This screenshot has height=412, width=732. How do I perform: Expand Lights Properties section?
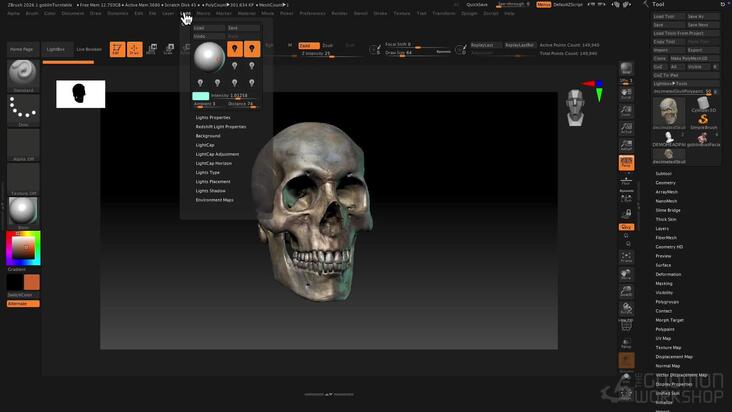pyautogui.click(x=213, y=118)
